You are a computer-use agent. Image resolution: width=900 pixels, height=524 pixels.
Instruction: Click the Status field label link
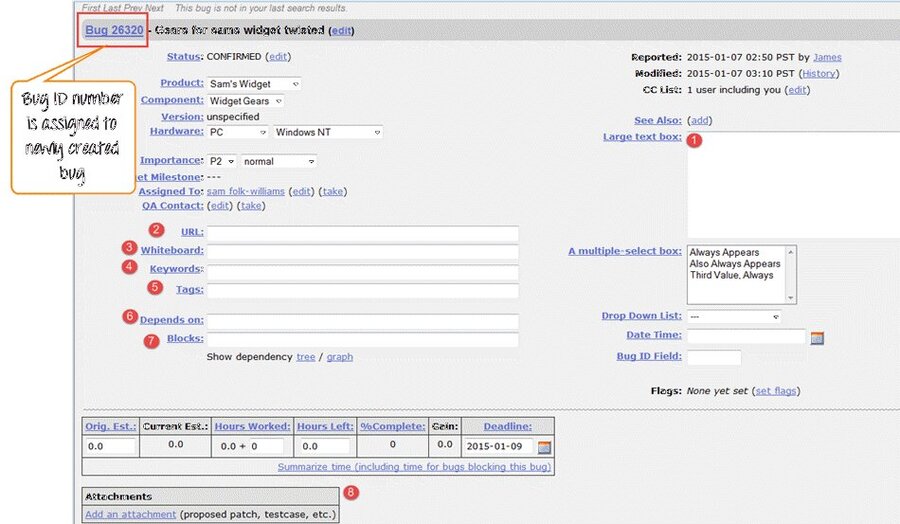184,56
